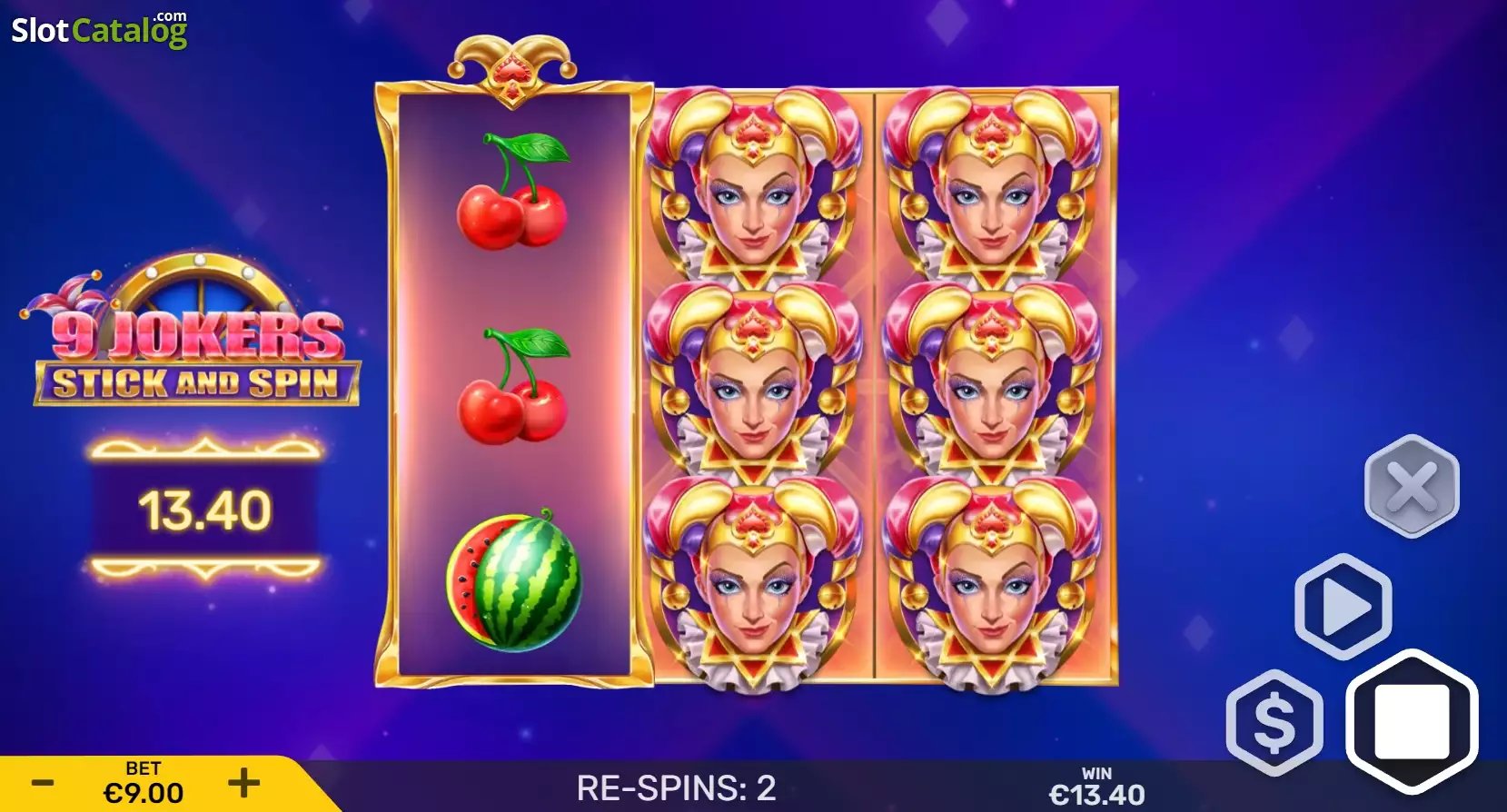The height and width of the screenshot is (812, 1507).
Task: Click the 13.40 win counter panel
Action: [205, 510]
